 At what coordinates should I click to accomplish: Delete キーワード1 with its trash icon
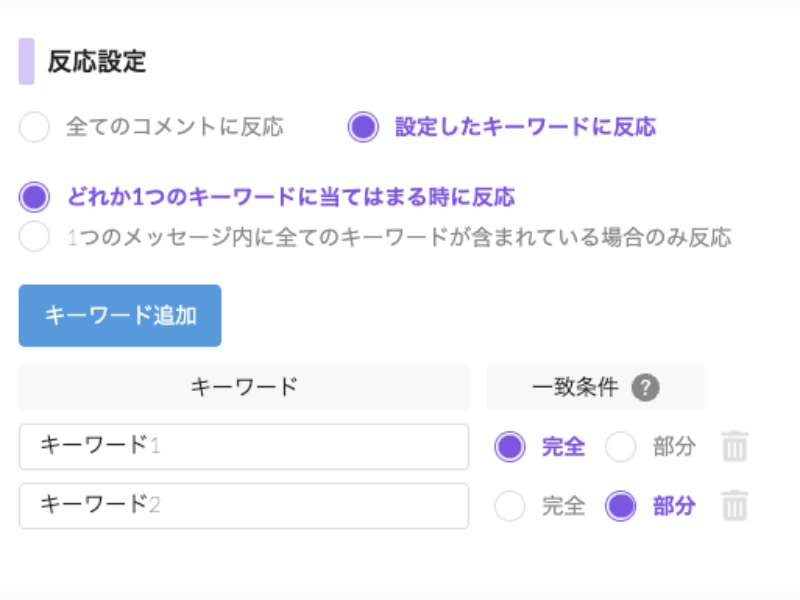pyautogui.click(x=735, y=446)
